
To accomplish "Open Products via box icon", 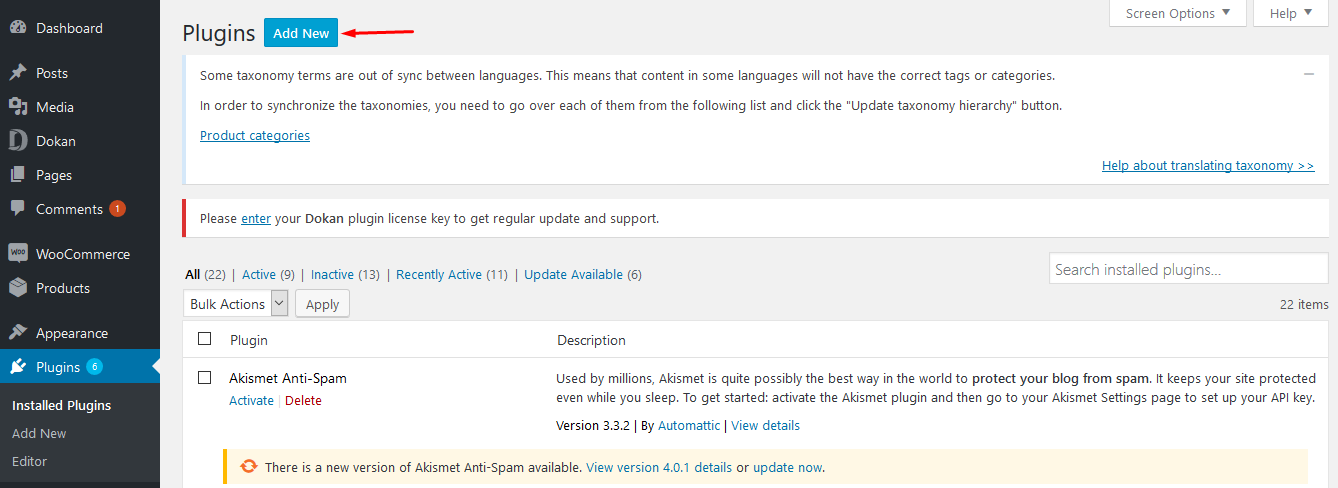I will coord(18,288).
